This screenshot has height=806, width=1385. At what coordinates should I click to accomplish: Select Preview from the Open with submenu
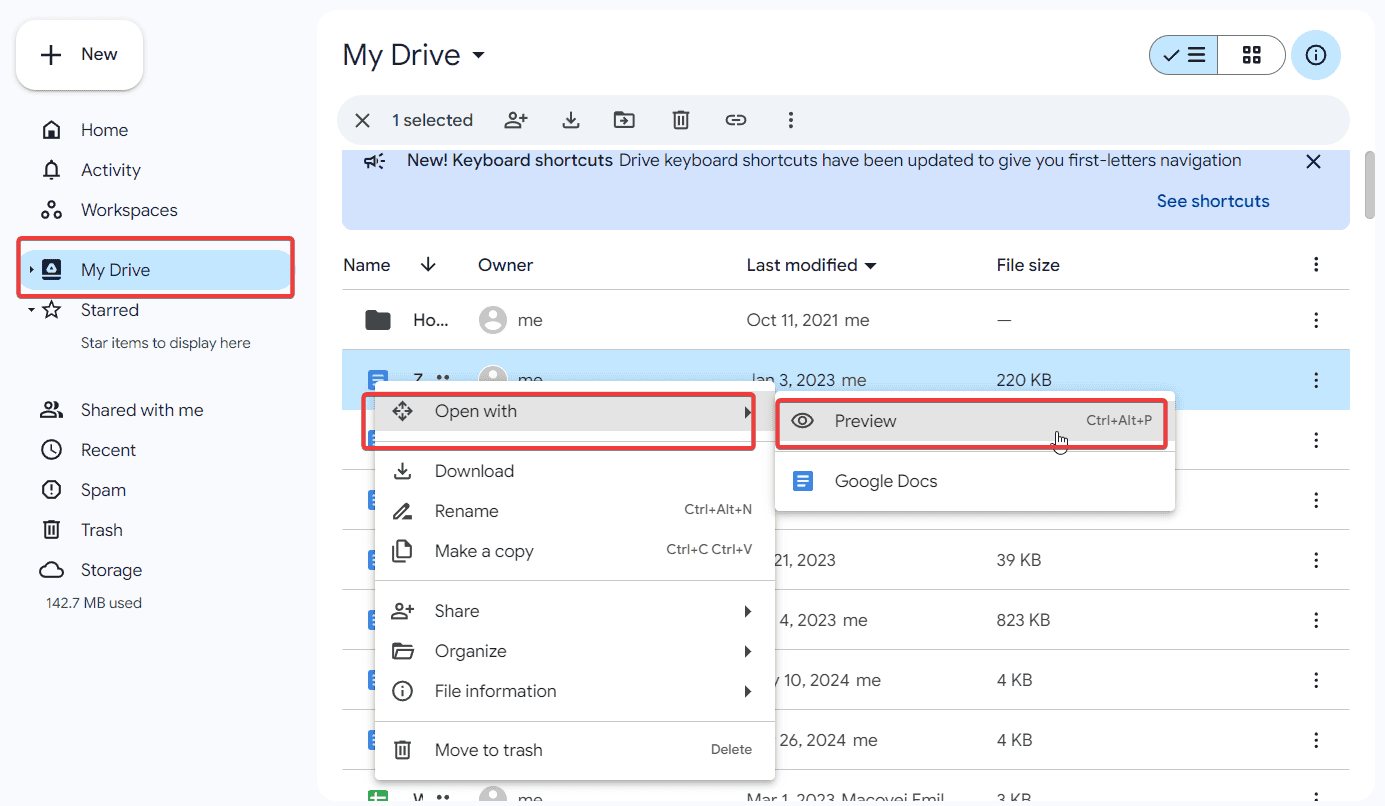coord(866,420)
